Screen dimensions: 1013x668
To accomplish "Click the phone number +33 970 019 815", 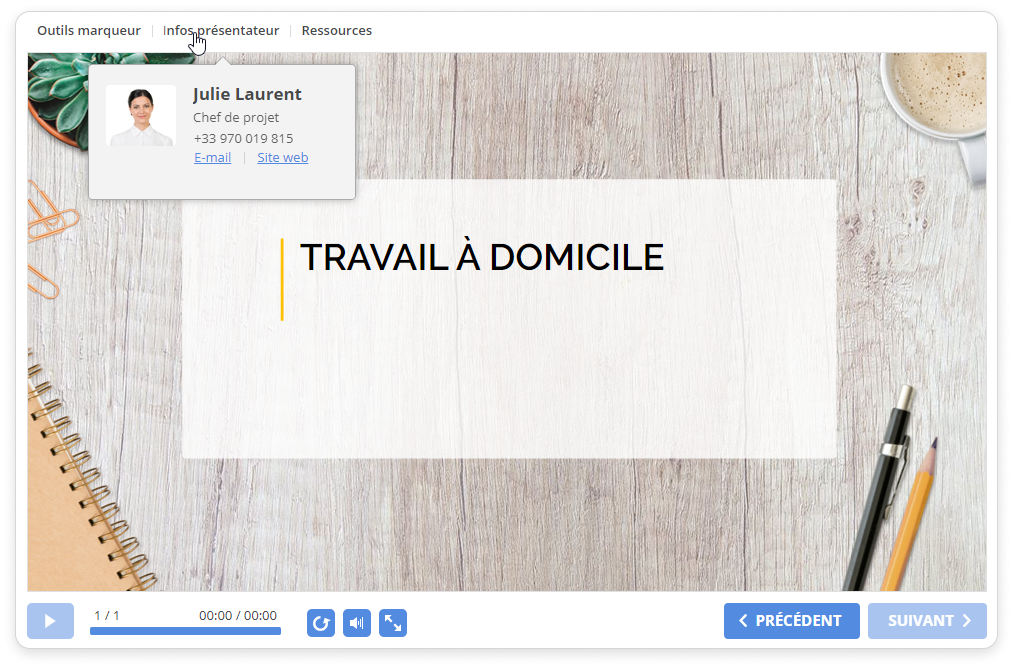I will click(x=243, y=139).
